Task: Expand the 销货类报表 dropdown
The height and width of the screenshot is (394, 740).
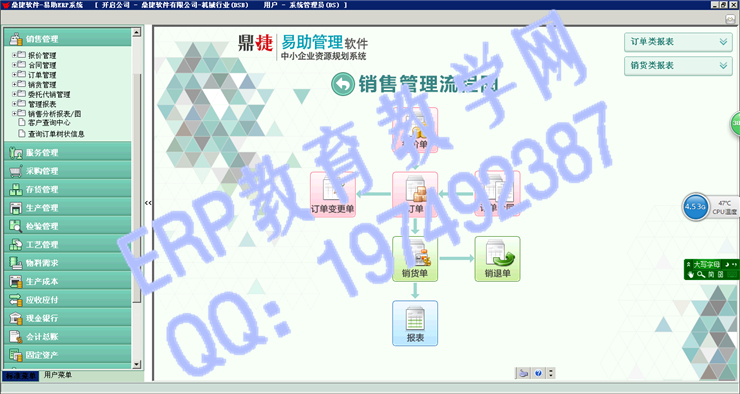Action: tap(678, 66)
